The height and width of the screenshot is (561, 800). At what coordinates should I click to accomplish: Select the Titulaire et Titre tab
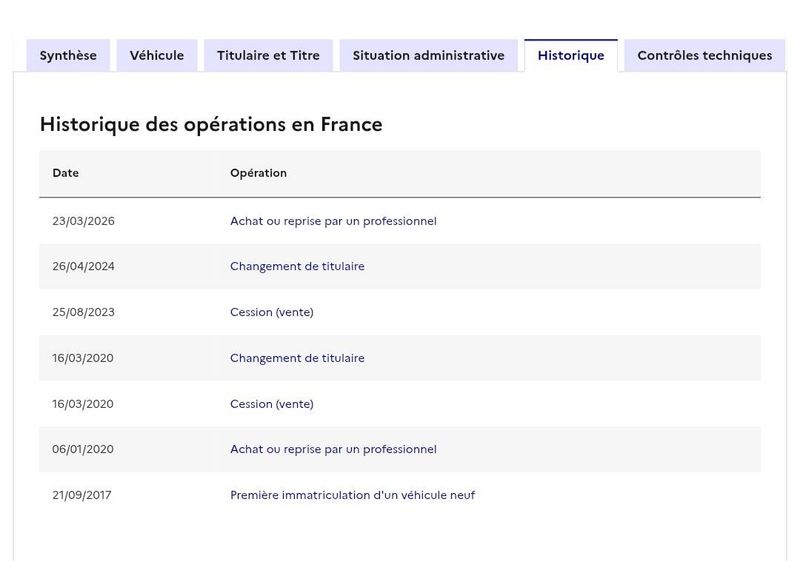(268, 56)
